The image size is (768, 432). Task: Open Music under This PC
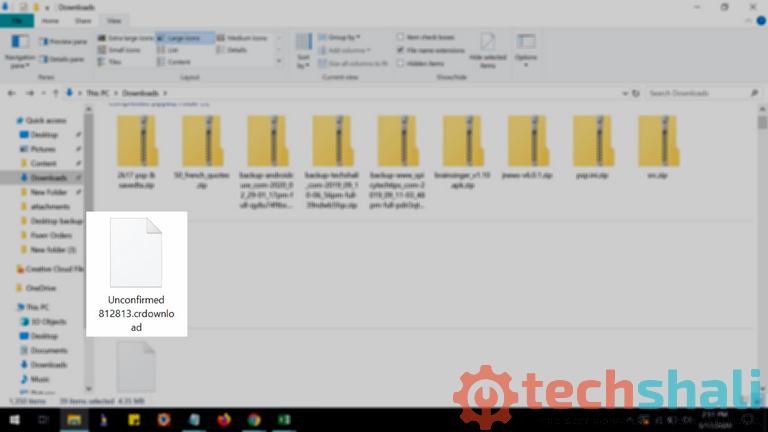(x=39, y=379)
